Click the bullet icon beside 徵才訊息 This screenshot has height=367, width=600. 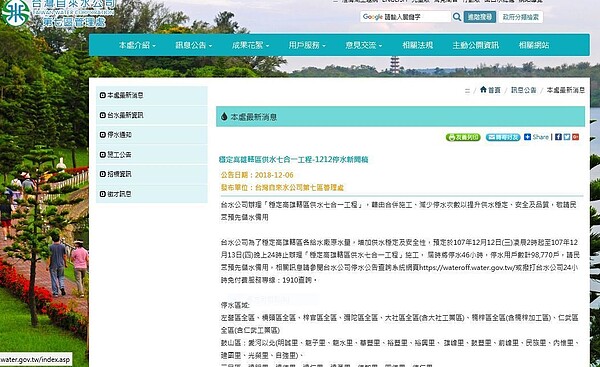[103, 194]
